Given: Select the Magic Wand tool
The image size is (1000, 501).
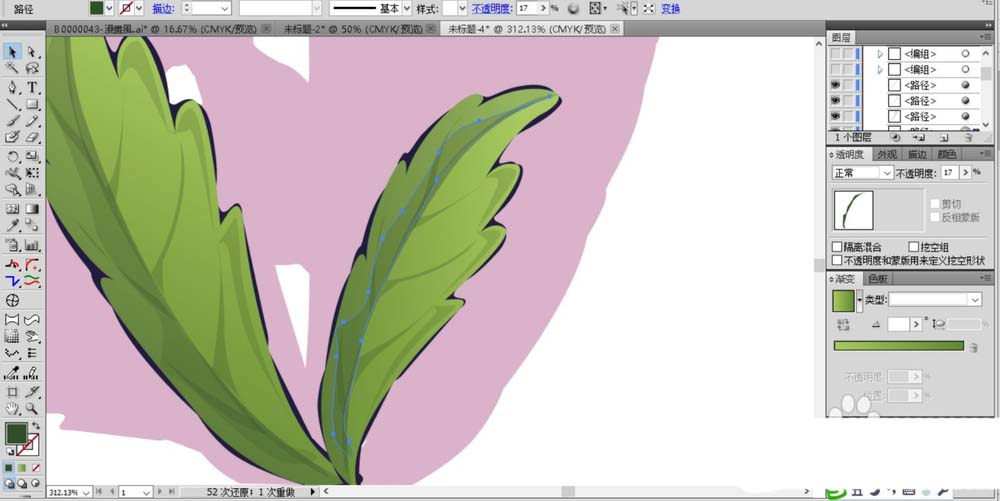Looking at the screenshot, I should point(12,68).
